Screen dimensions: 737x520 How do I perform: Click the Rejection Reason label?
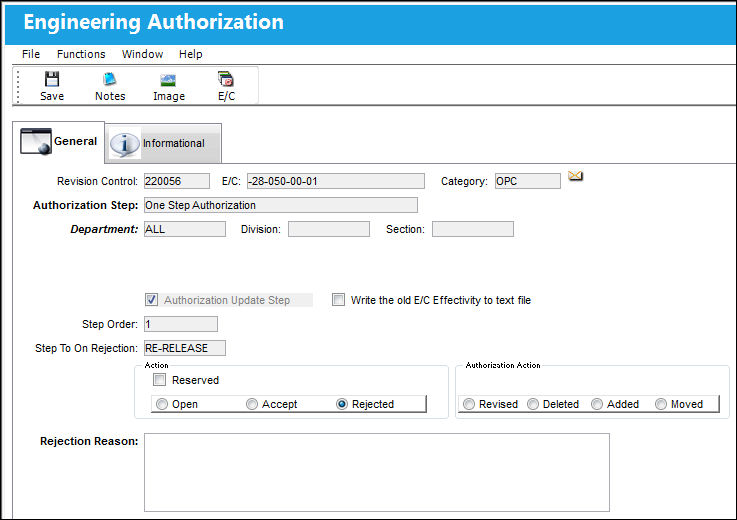(89, 441)
